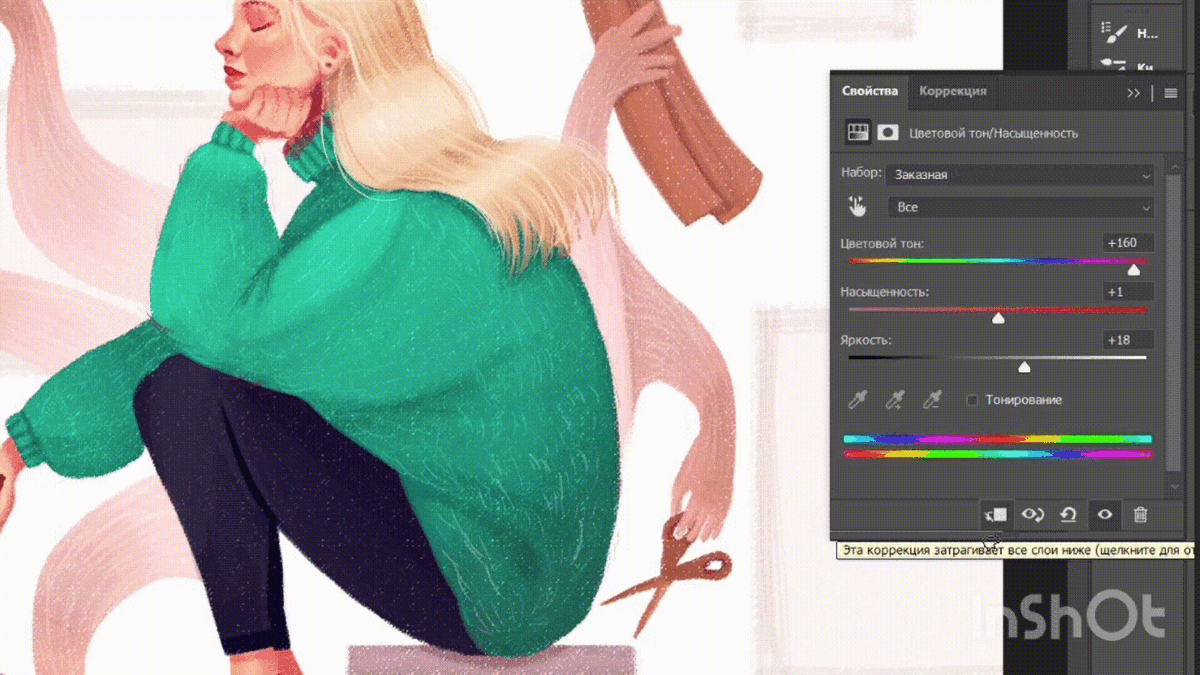Viewport: 1200px width, 675px height.
Task: Click the Цветовой тон value field +160
Action: click(x=1128, y=243)
